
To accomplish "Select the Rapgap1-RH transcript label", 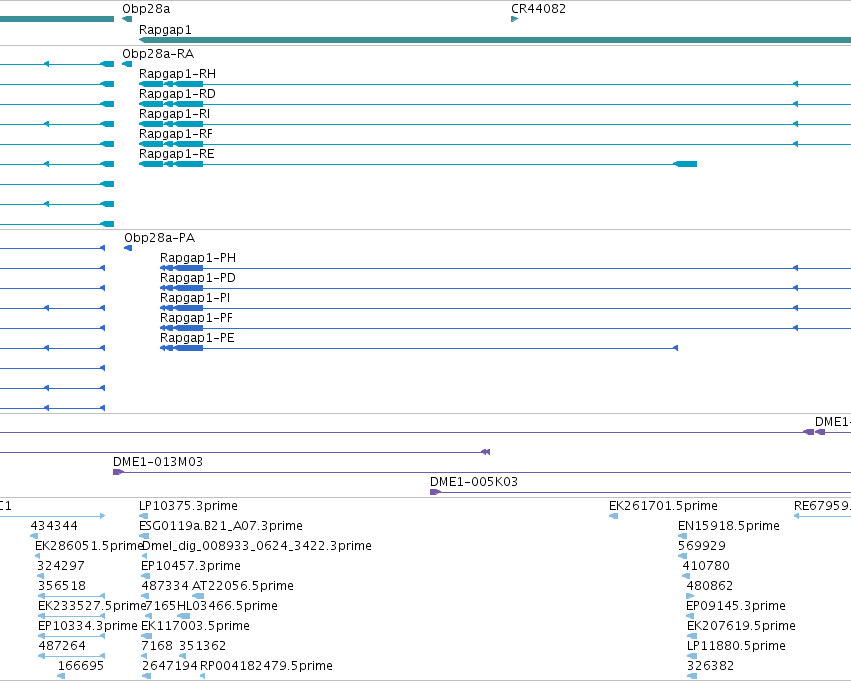I will (177, 74).
